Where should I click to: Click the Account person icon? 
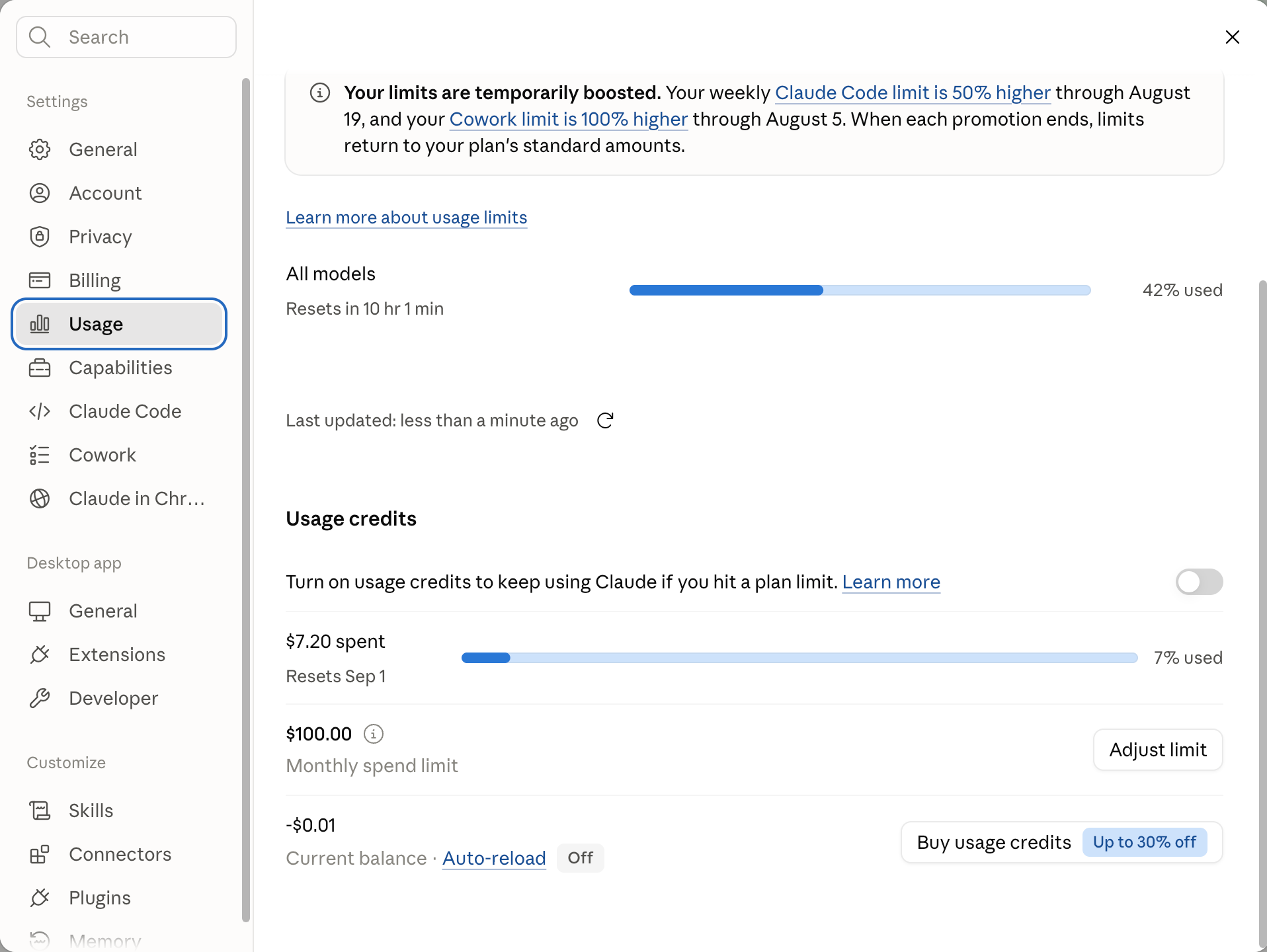pyautogui.click(x=40, y=193)
